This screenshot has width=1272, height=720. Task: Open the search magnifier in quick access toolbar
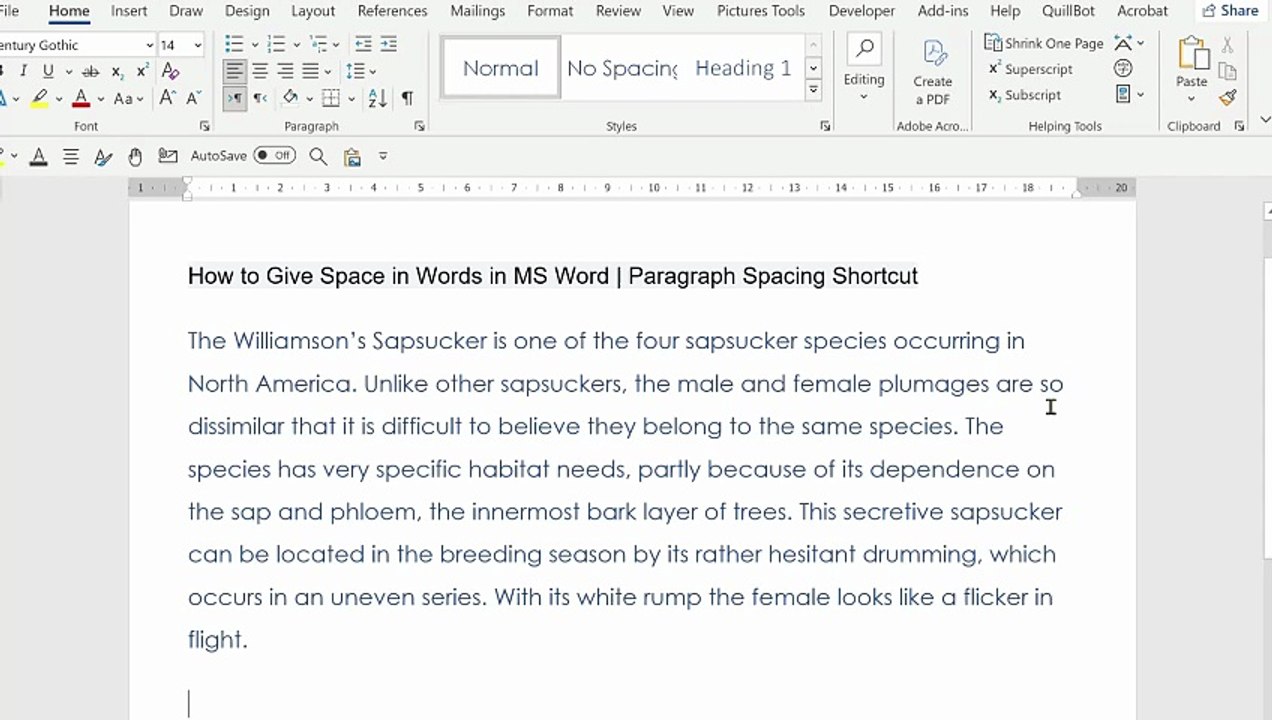(318, 156)
